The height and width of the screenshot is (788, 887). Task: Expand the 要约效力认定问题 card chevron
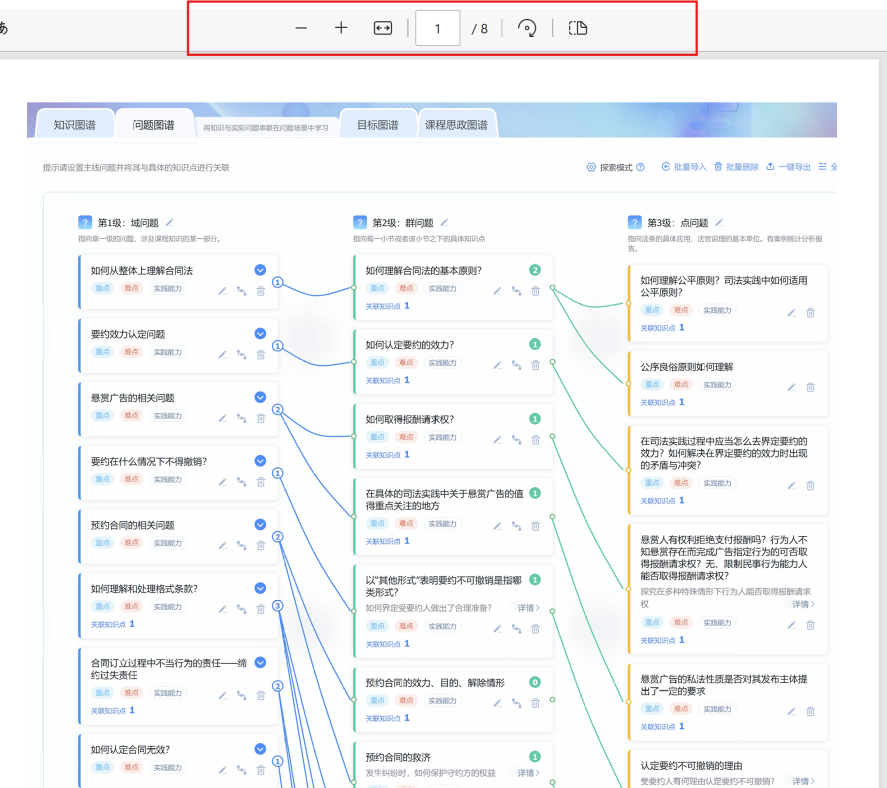point(260,333)
